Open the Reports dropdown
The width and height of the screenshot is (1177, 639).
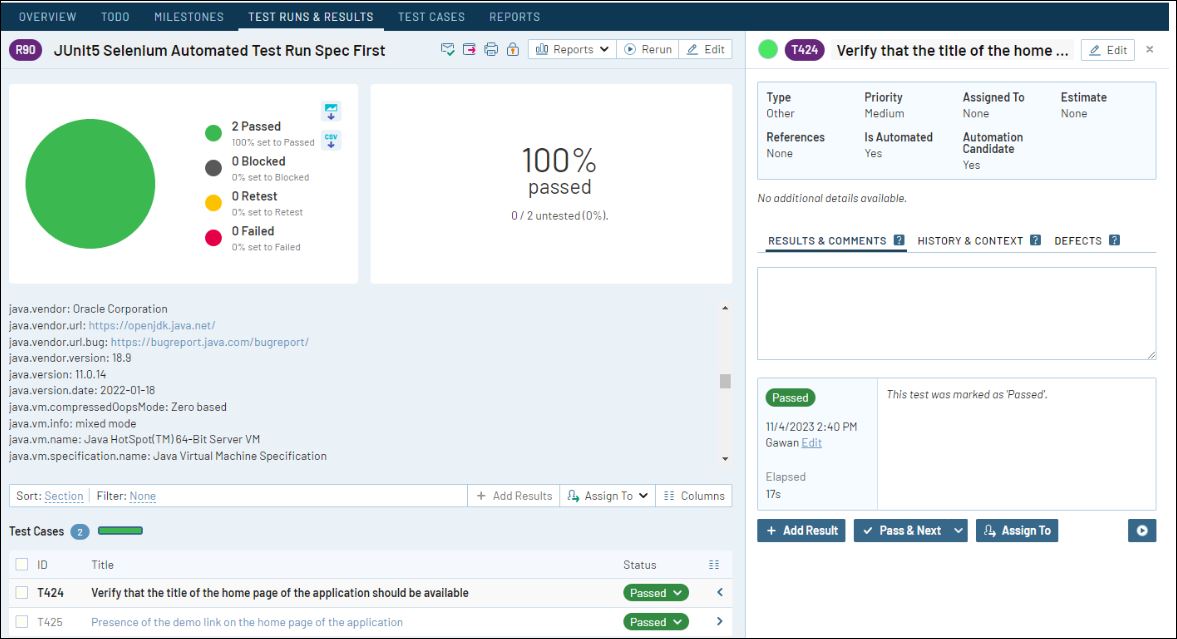coord(571,48)
